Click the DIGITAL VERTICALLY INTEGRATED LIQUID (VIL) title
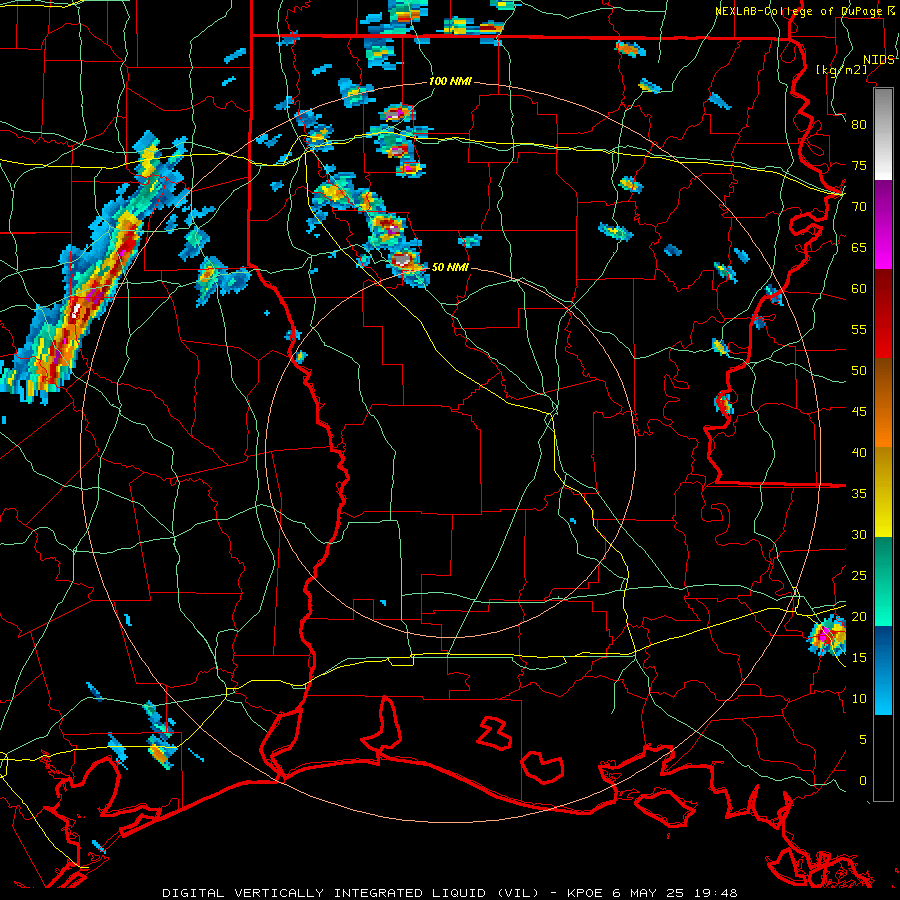The height and width of the screenshot is (900, 900). coord(350,893)
